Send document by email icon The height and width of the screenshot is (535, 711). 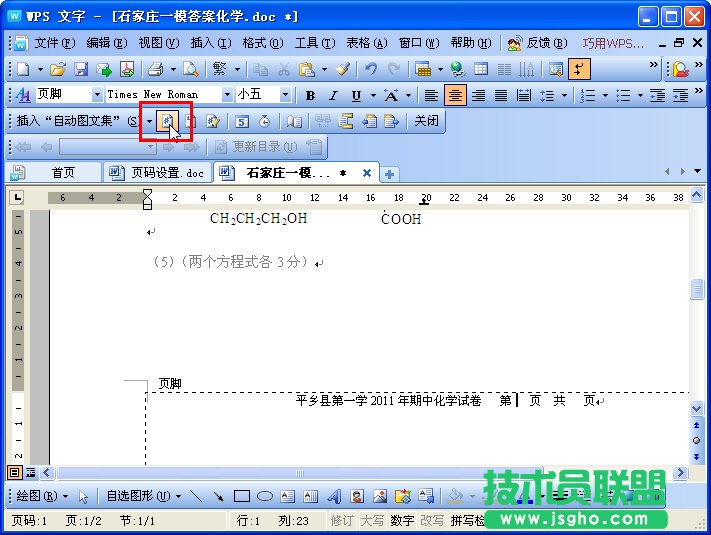pyautogui.click(x=104, y=69)
